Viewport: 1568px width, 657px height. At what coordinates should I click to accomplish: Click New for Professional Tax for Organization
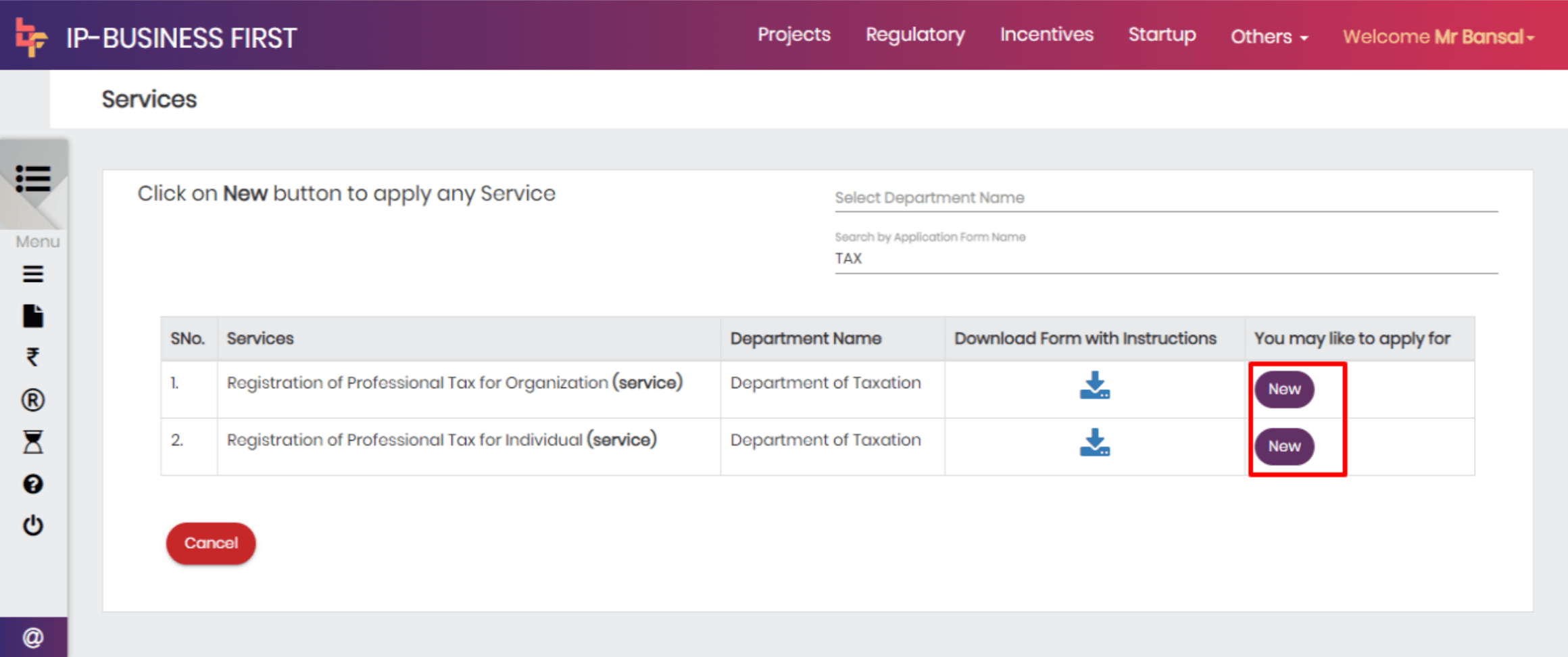(x=1283, y=389)
